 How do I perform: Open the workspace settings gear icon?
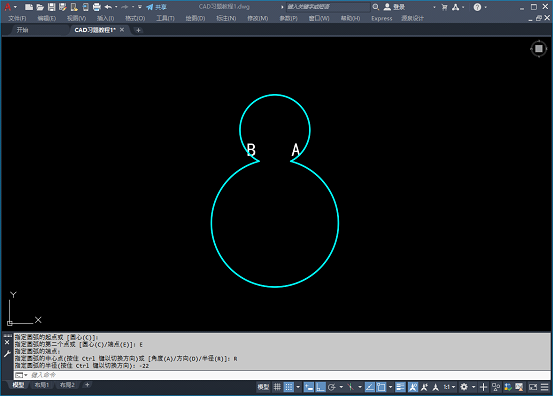[464, 387]
